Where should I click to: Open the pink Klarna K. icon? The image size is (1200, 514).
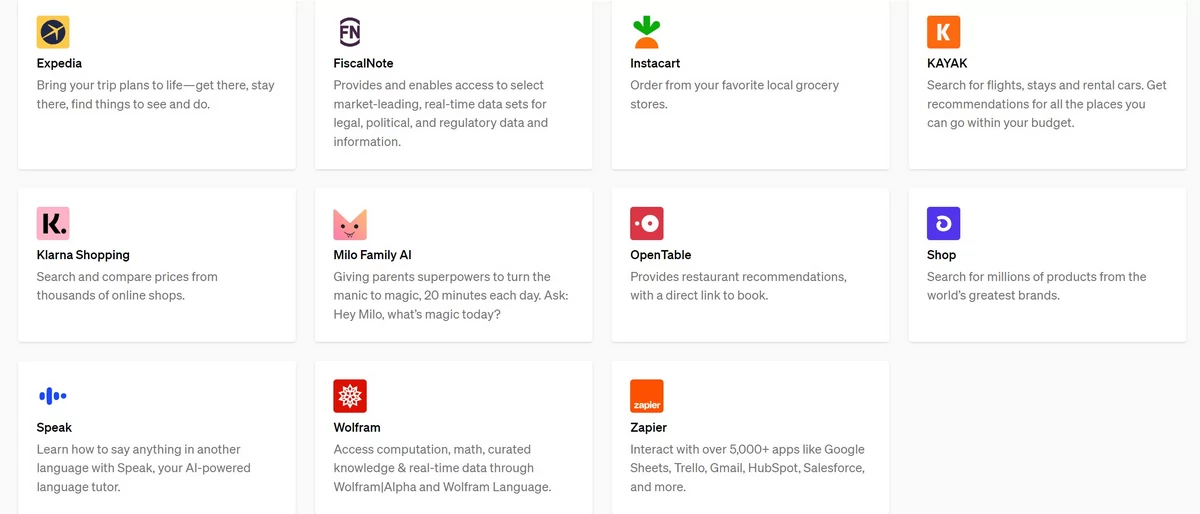(53, 224)
